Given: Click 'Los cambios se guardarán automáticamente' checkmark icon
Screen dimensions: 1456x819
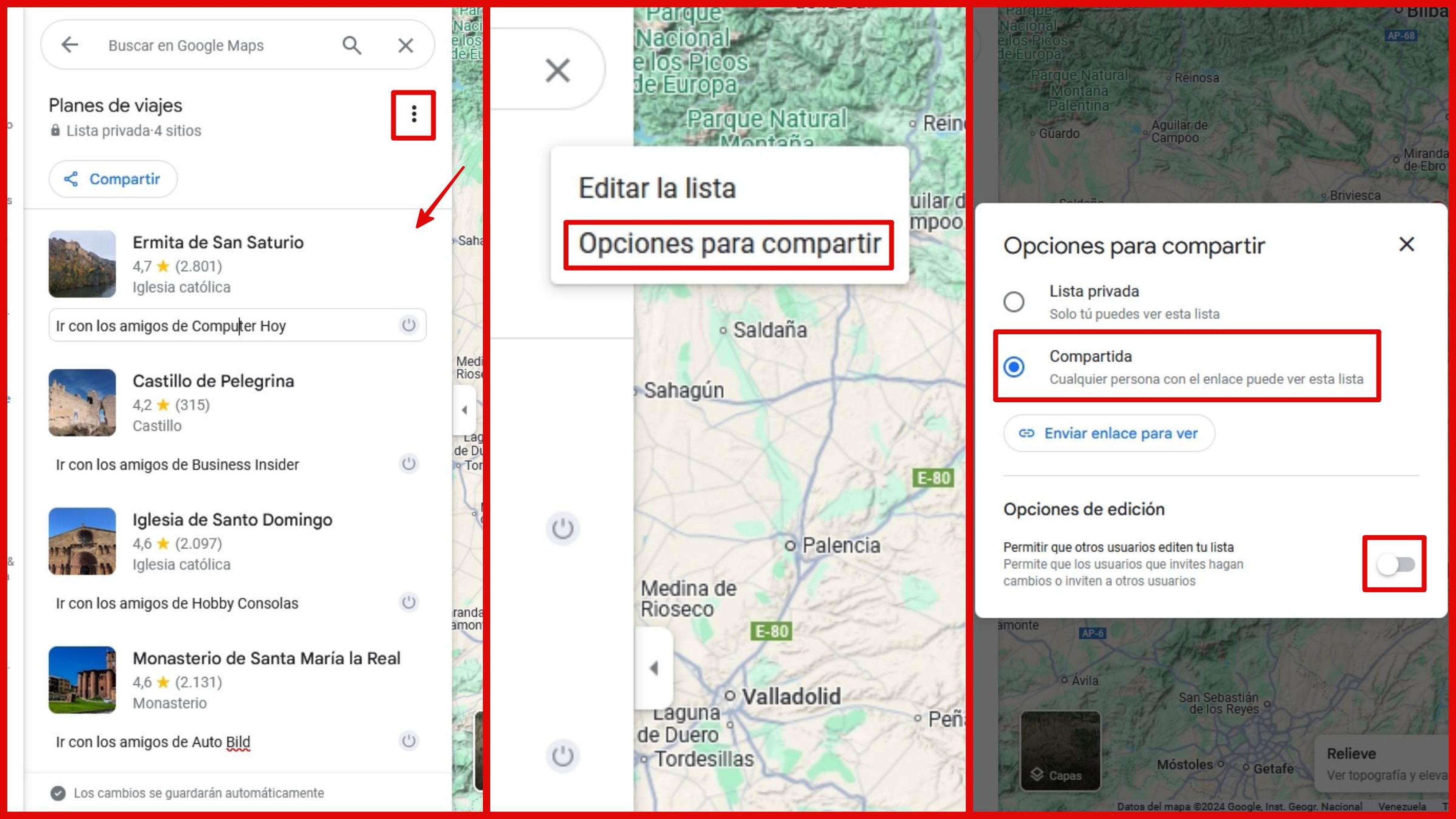Looking at the screenshot, I should pos(58,793).
